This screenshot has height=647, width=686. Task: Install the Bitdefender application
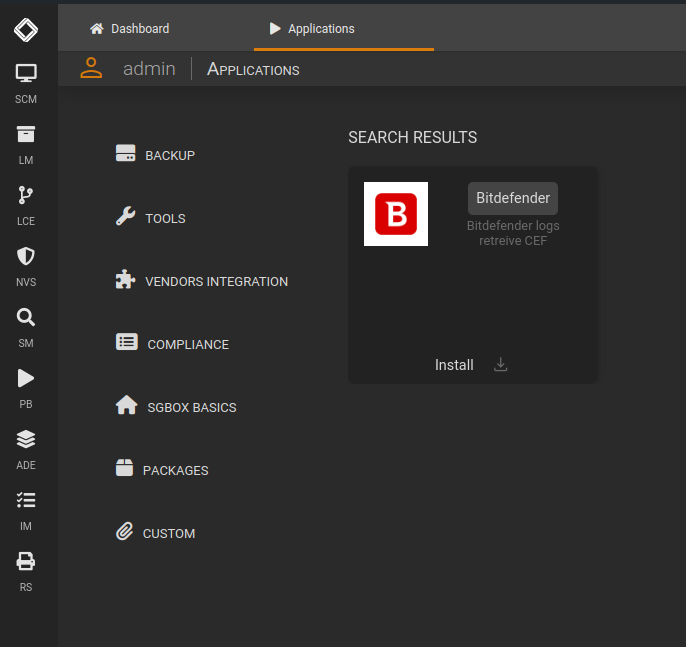pyautogui.click(x=471, y=365)
